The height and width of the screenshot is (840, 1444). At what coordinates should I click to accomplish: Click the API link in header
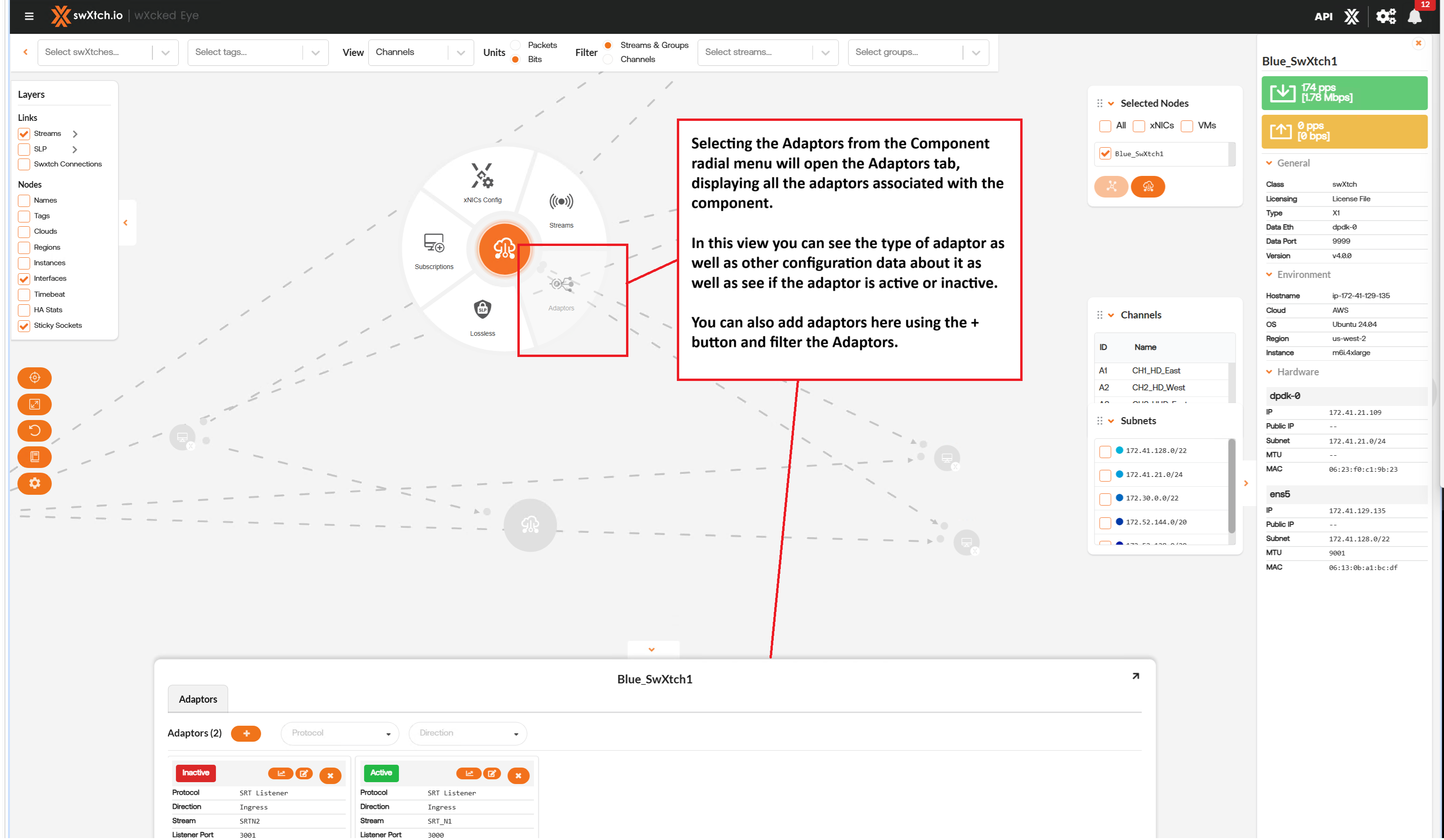point(1323,16)
